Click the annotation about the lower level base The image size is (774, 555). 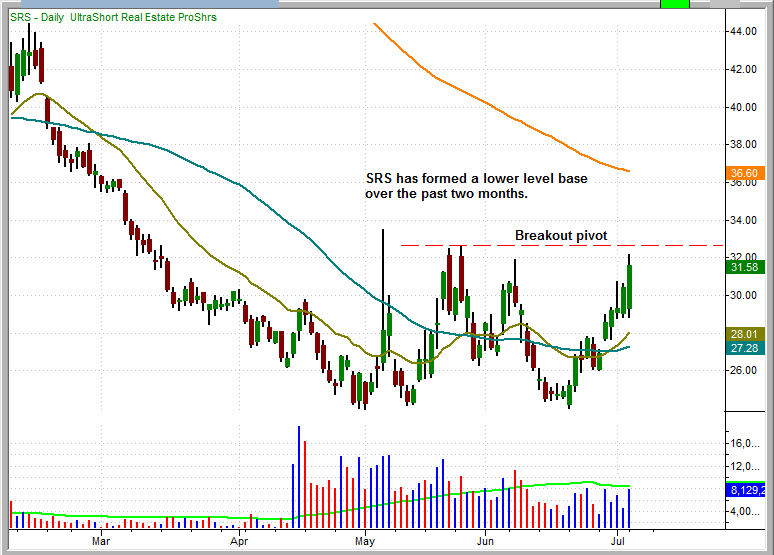(476, 186)
